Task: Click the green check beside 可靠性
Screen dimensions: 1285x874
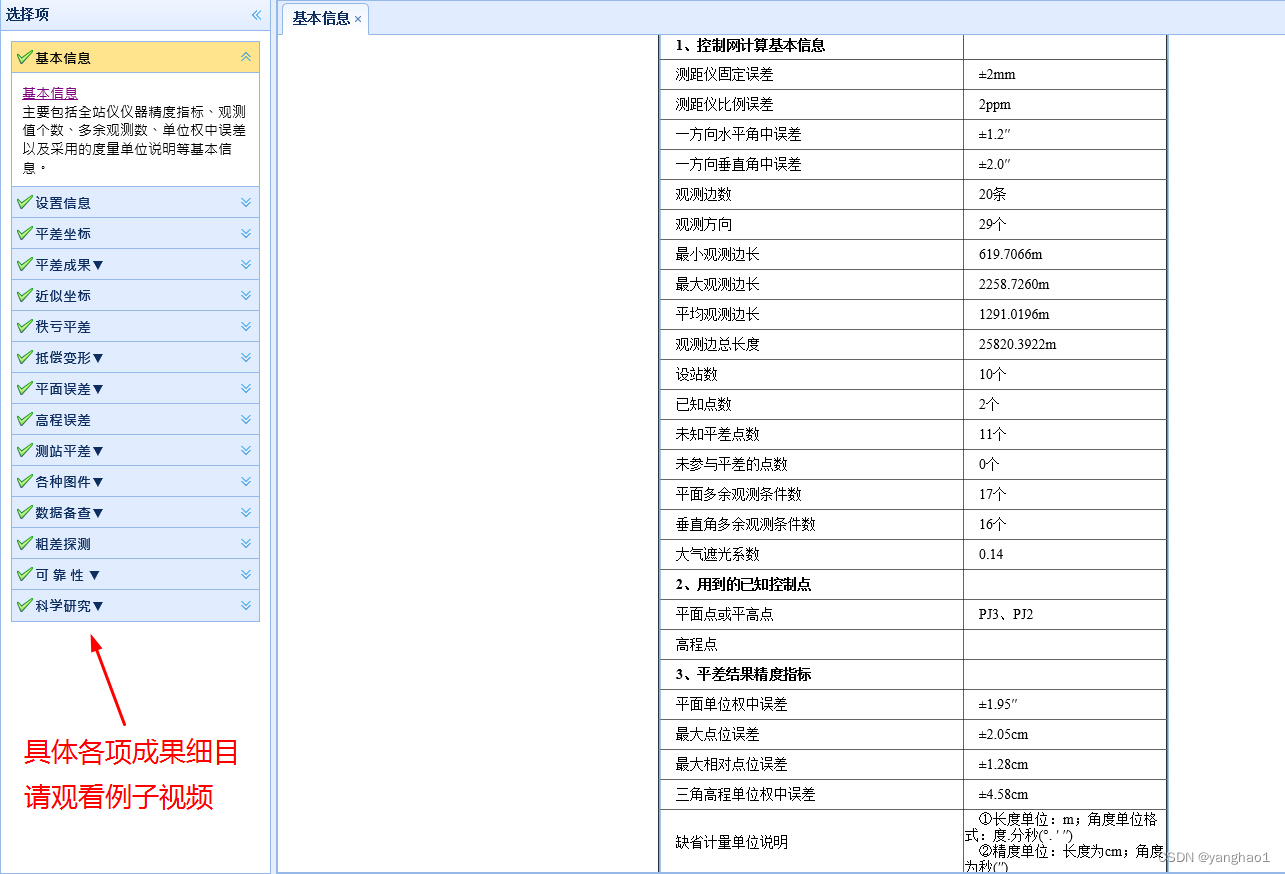Action: coord(25,574)
